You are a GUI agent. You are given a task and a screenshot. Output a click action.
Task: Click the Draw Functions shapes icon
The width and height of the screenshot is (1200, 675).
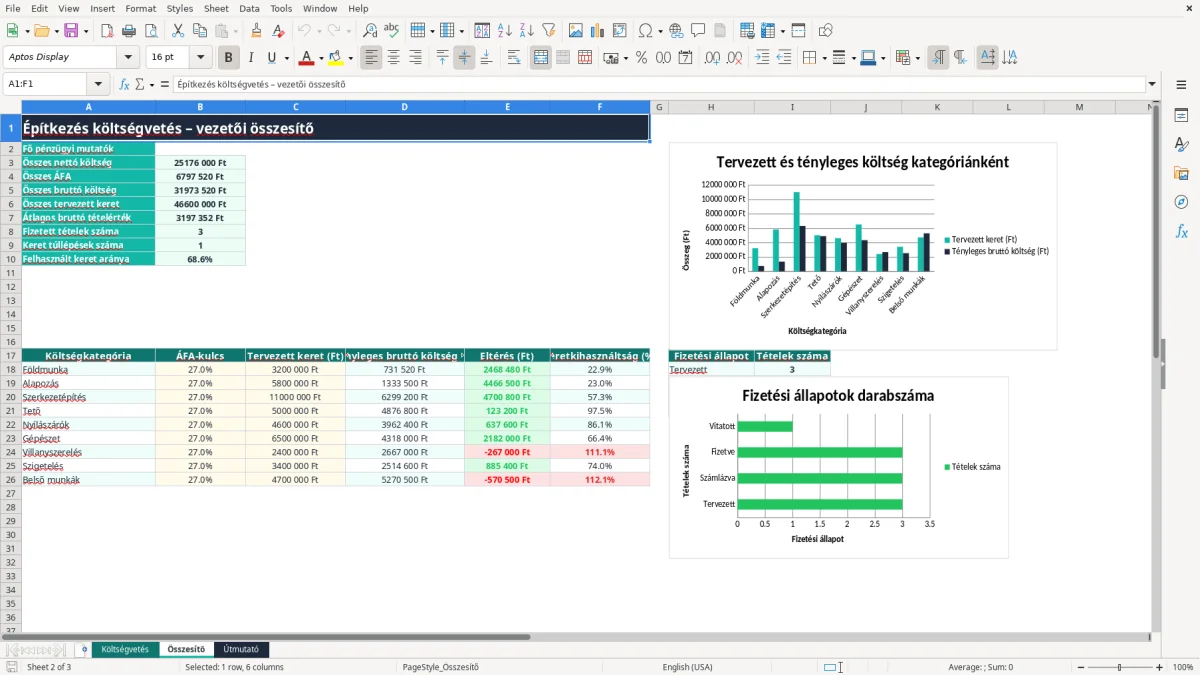pyautogui.click(x=826, y=31)
